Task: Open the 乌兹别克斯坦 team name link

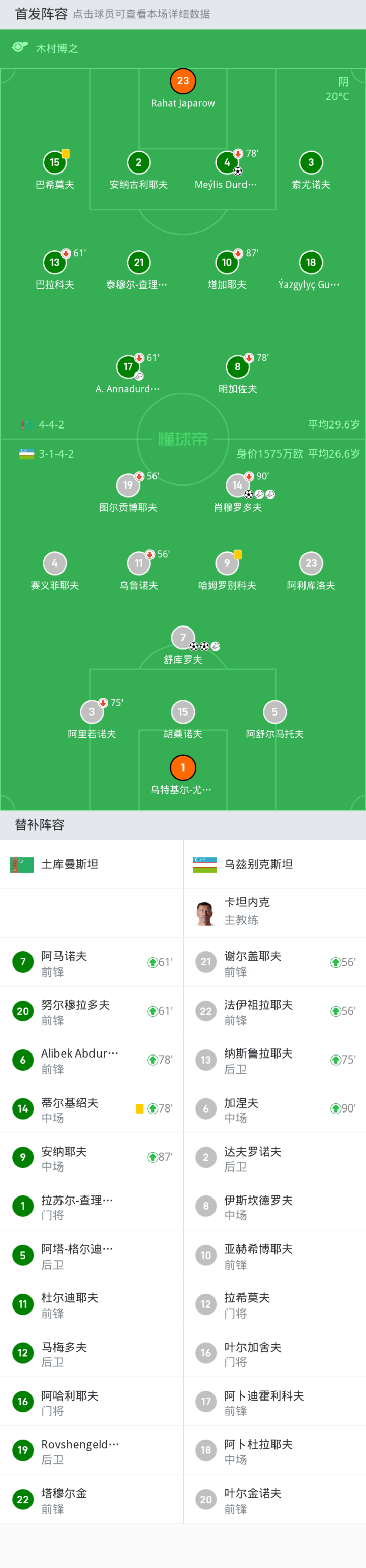Action: tap(258, 864)
